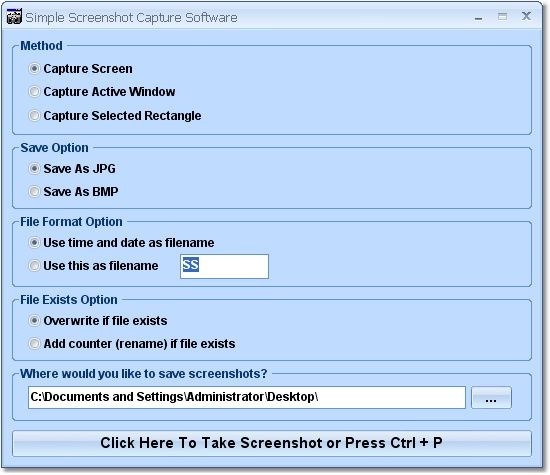Close the Simple Screenshot Capture Software window

[x=526, y=16]
